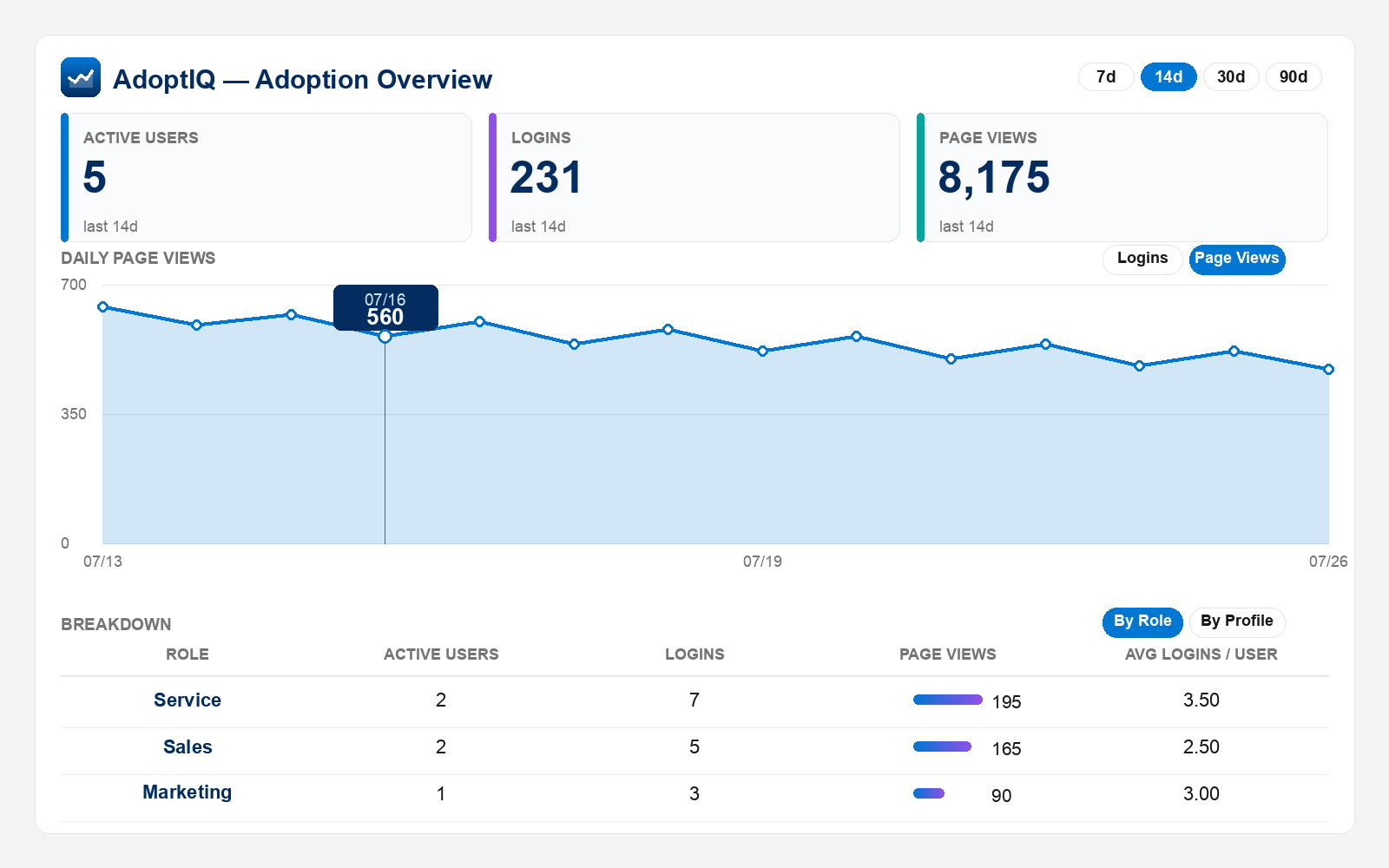The image size is (1389, 868).
Task: Sort table by Active Users column header
Action: (441, 654)
